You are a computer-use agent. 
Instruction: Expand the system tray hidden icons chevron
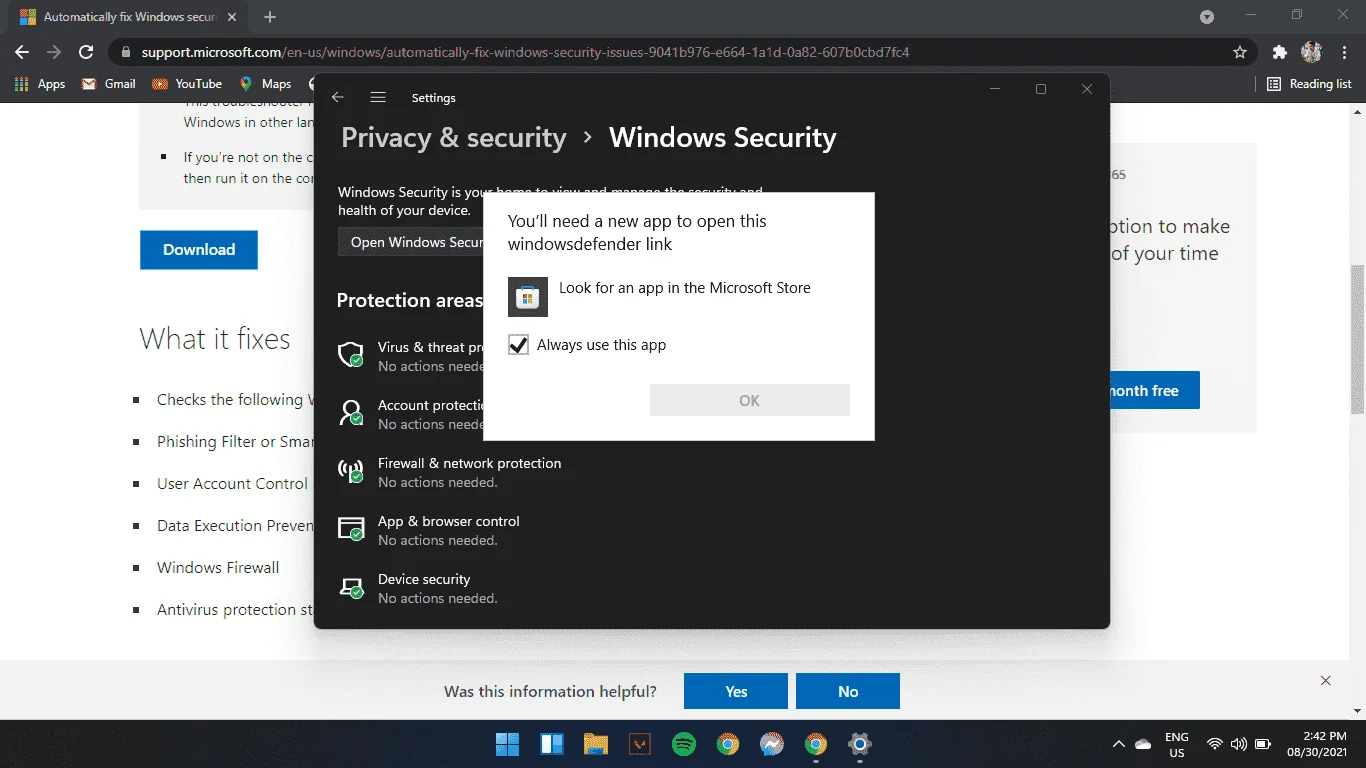pos(1118,744)
